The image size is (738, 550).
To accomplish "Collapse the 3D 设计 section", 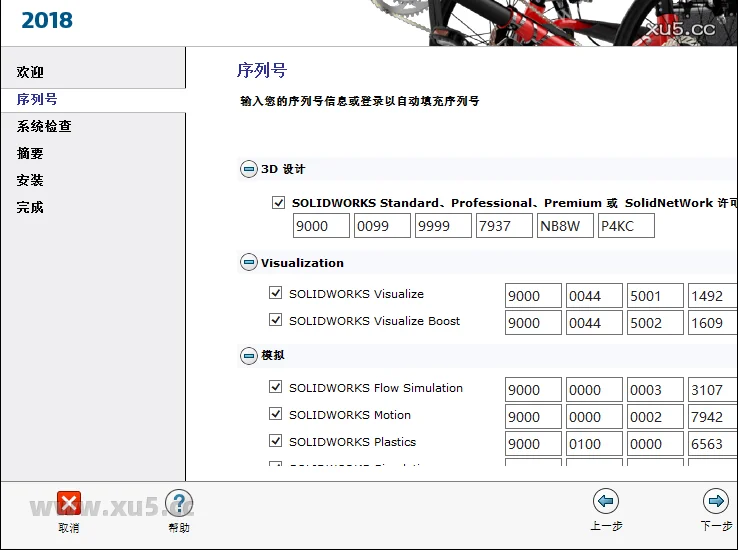I will click(249, 170).
